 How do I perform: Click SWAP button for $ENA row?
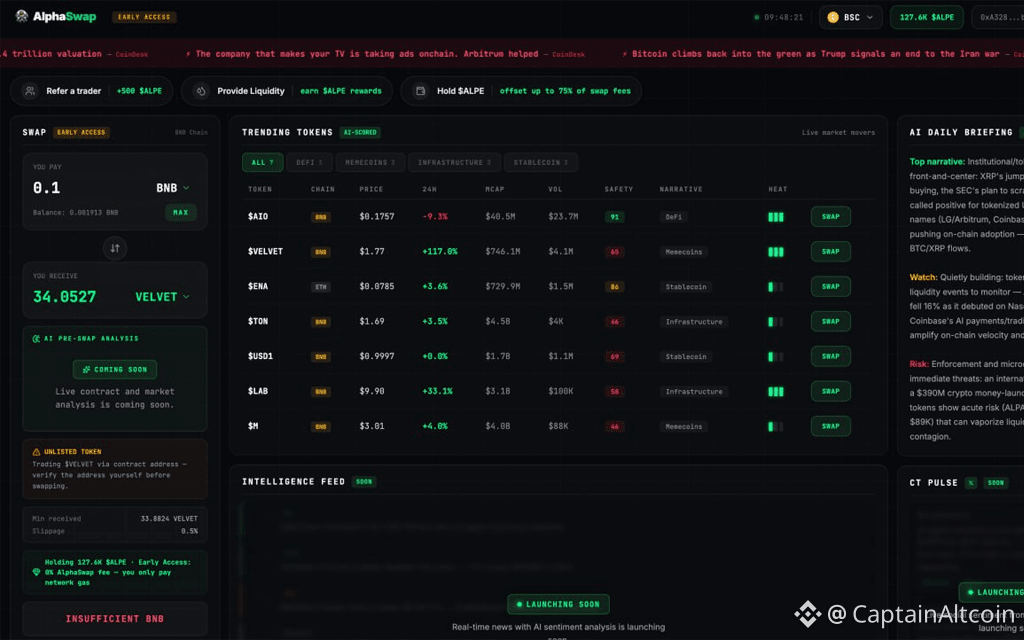[831, 287]
